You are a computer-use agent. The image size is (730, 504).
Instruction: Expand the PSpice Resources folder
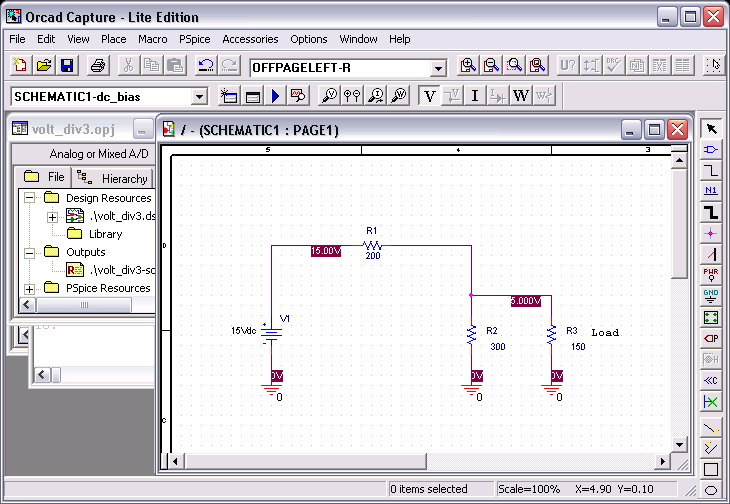click(29, 289)
